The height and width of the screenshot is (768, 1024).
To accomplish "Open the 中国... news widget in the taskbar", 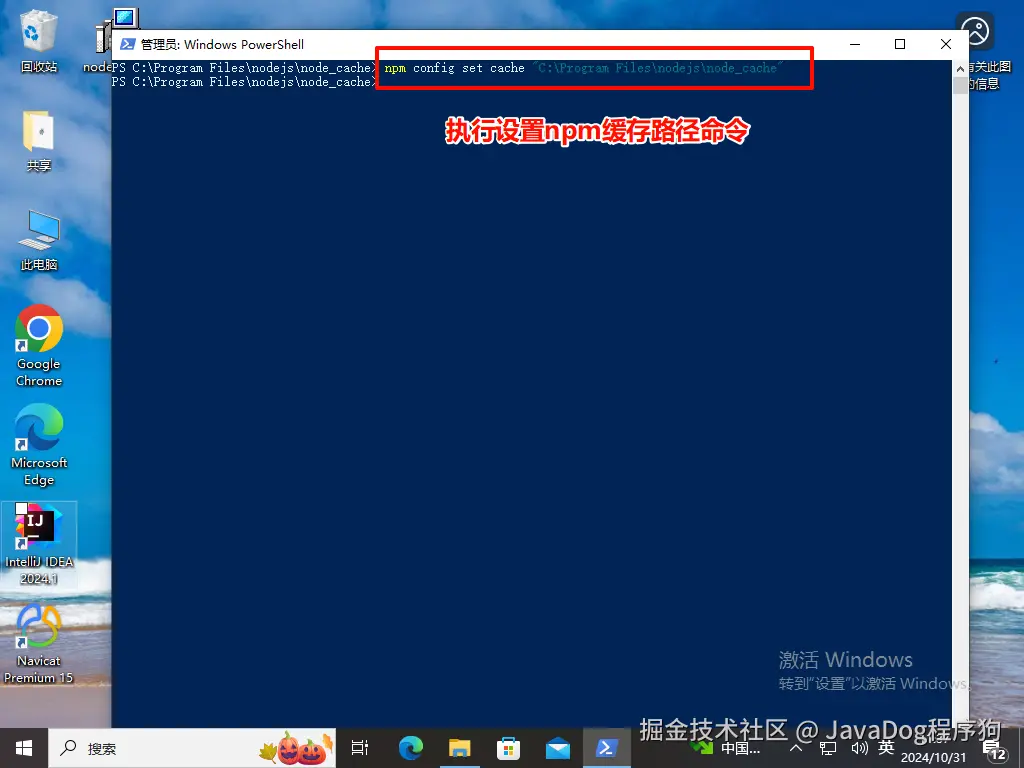I will pos(725,748).
